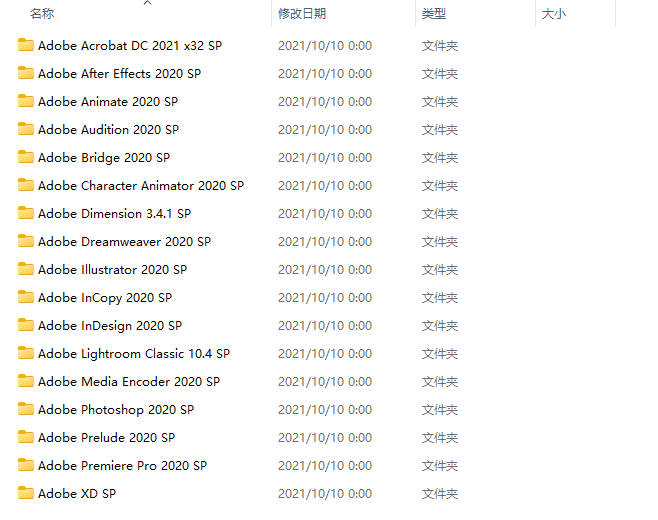Select the name Adobe InCopy 2020 SP
The height and width of the screenshot is (520, 658).
[x=105, y=298]
